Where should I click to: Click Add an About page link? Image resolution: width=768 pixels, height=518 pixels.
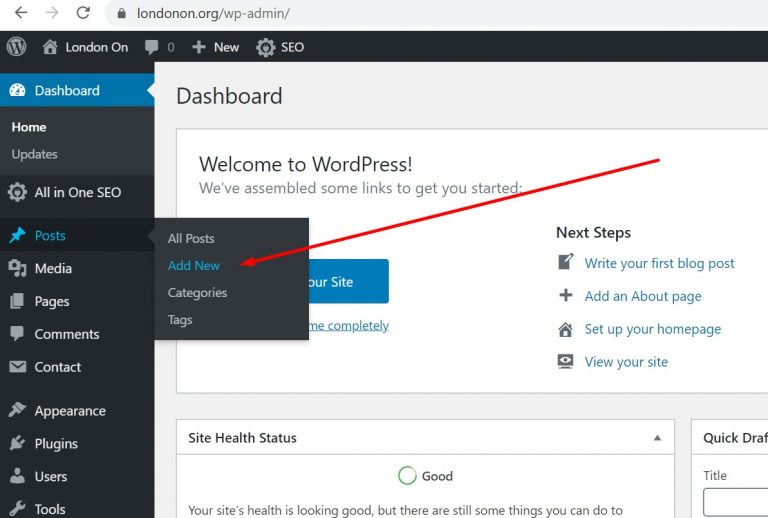[x=643, y=296]
